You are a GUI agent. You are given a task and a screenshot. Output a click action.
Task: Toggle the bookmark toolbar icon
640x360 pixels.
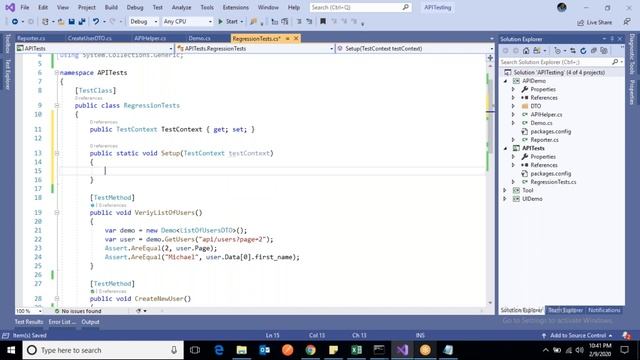click(323, 22)
